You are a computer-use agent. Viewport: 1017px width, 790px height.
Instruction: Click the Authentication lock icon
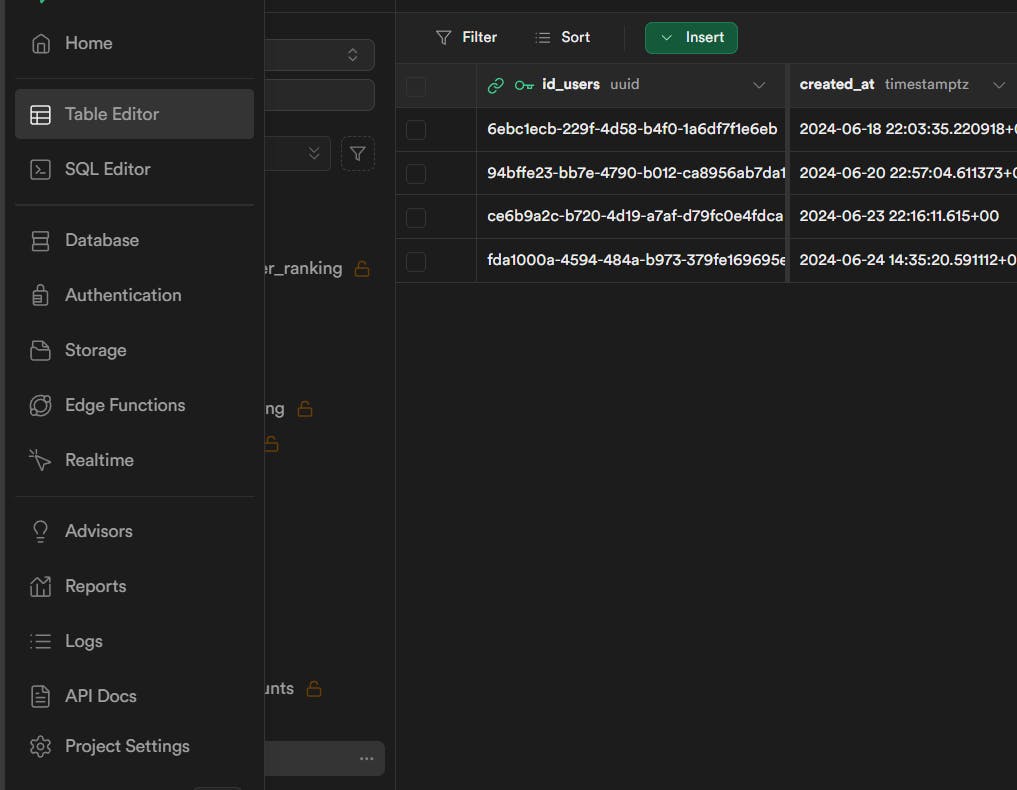coord(40,295)
